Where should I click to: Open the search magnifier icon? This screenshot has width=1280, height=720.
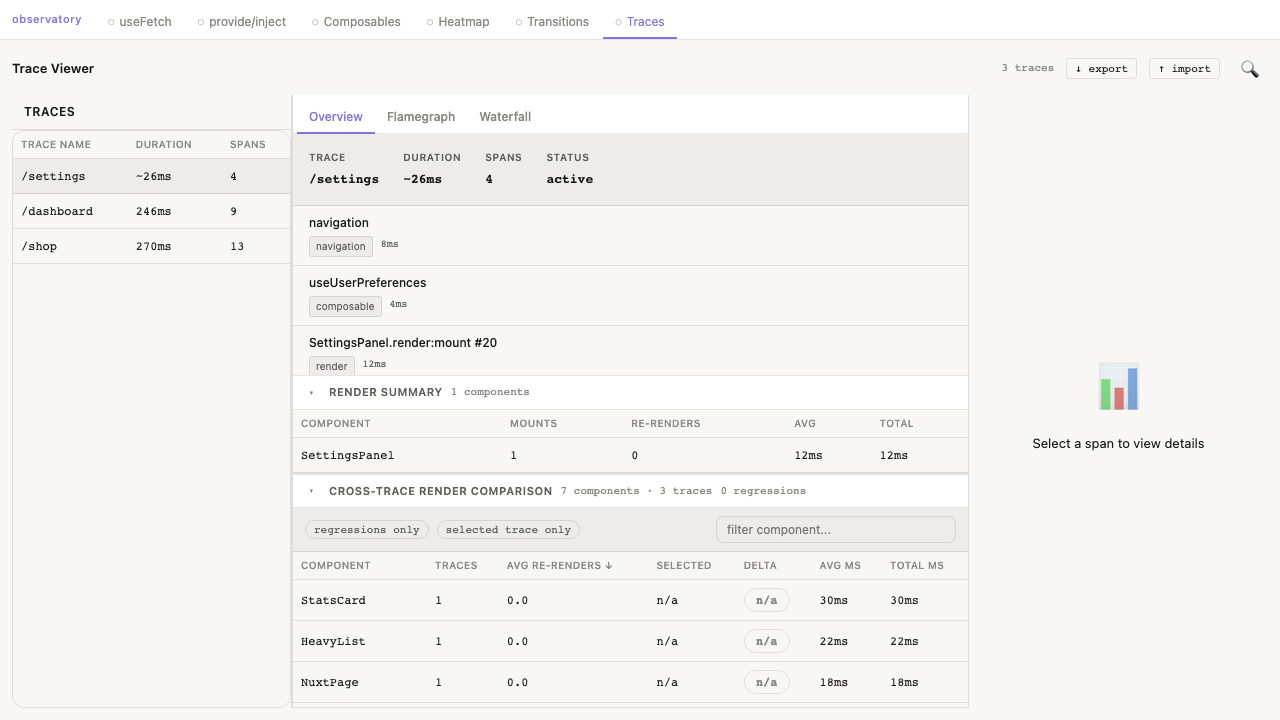pyautogui.click(x=1249, y=69)
